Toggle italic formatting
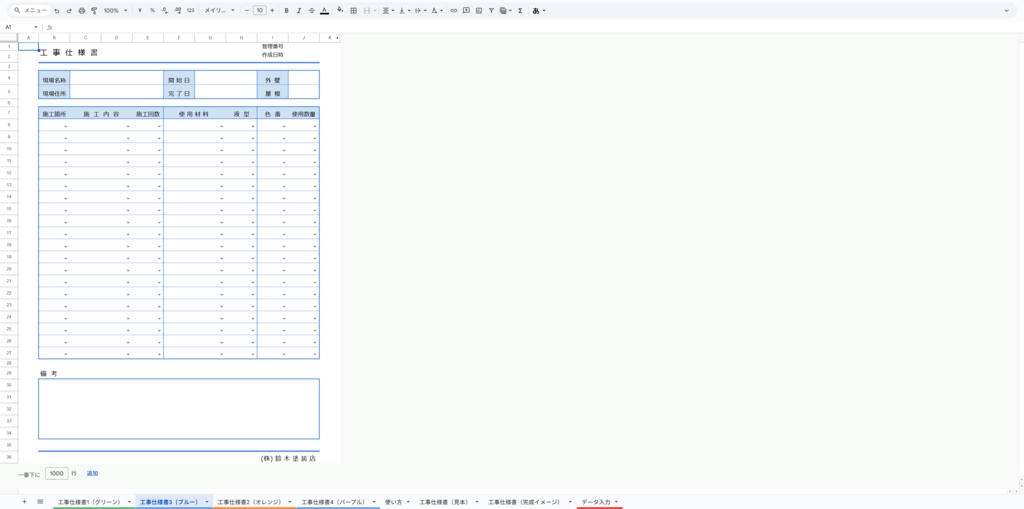This screenshot has width=1024, height=509. coord(298,10)
